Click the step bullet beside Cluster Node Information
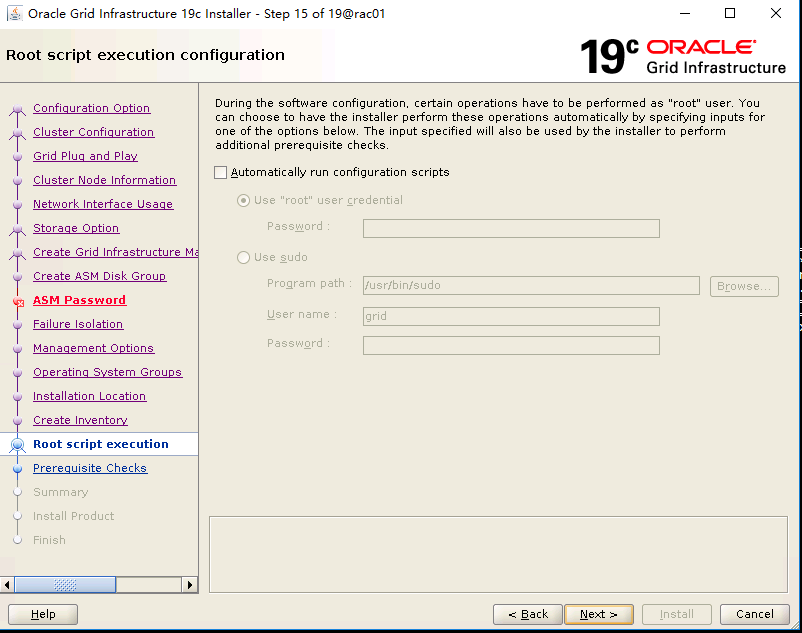This screenshot has width=802, height=633. tap(17, 180)
